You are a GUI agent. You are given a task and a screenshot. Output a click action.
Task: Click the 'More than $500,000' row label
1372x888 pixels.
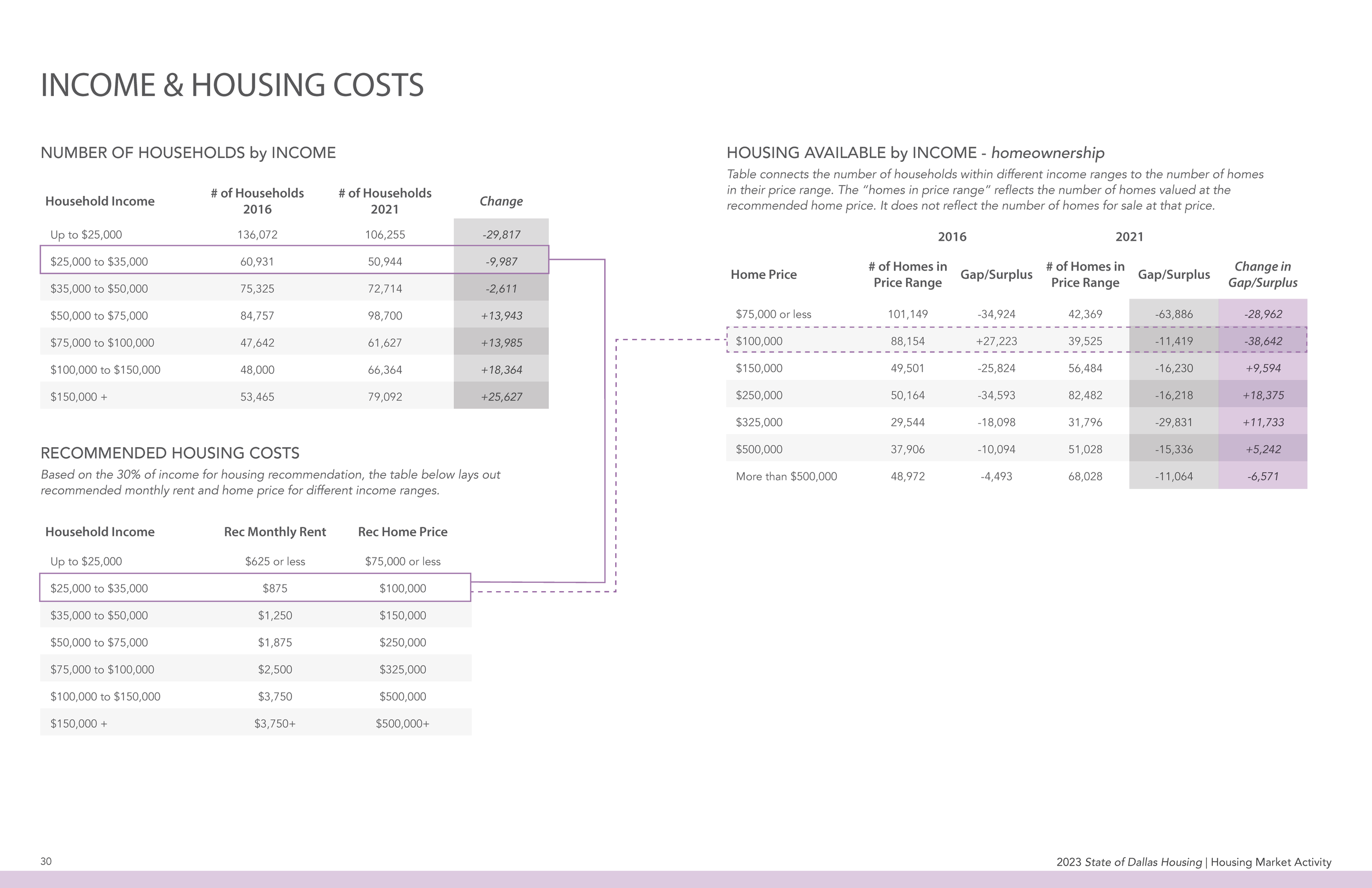786,477
